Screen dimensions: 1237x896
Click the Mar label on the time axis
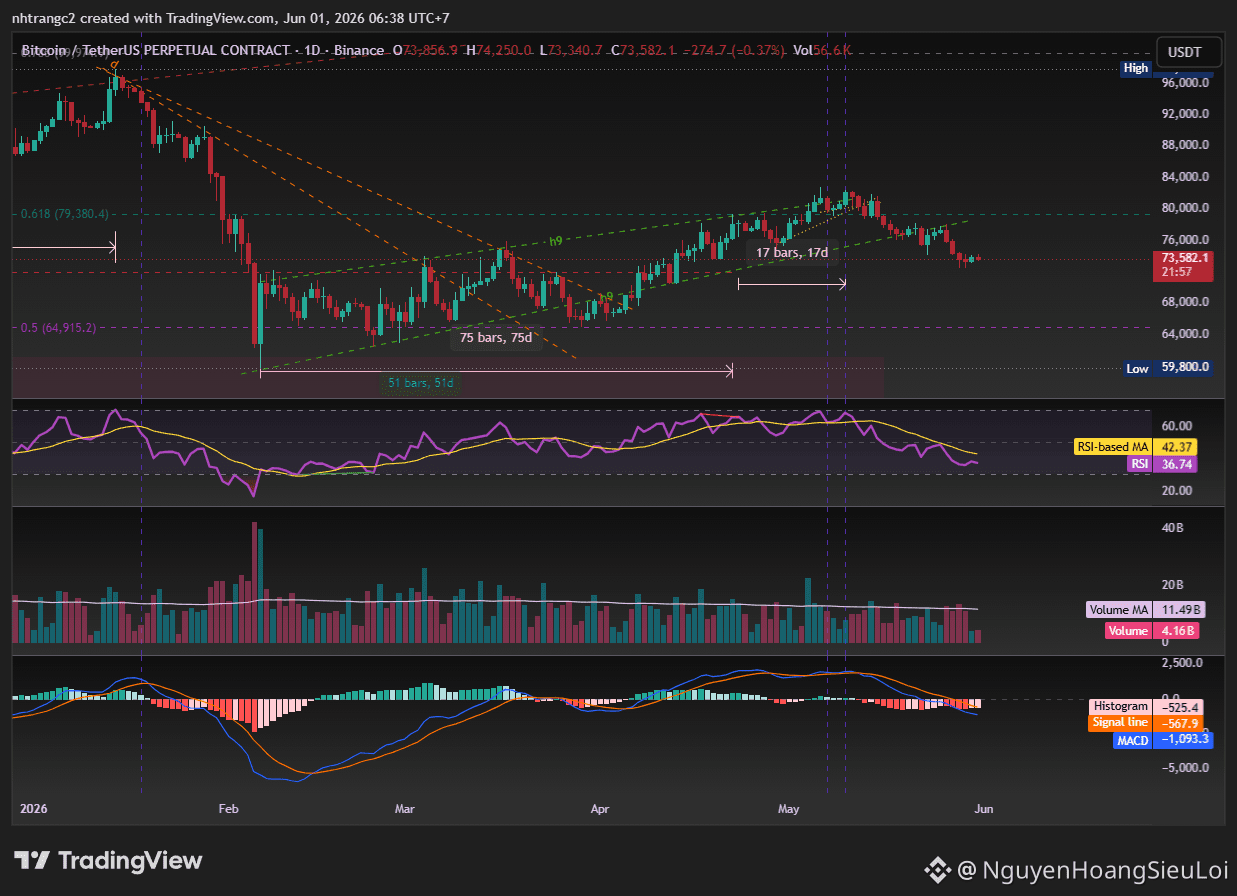coord(405,808)
